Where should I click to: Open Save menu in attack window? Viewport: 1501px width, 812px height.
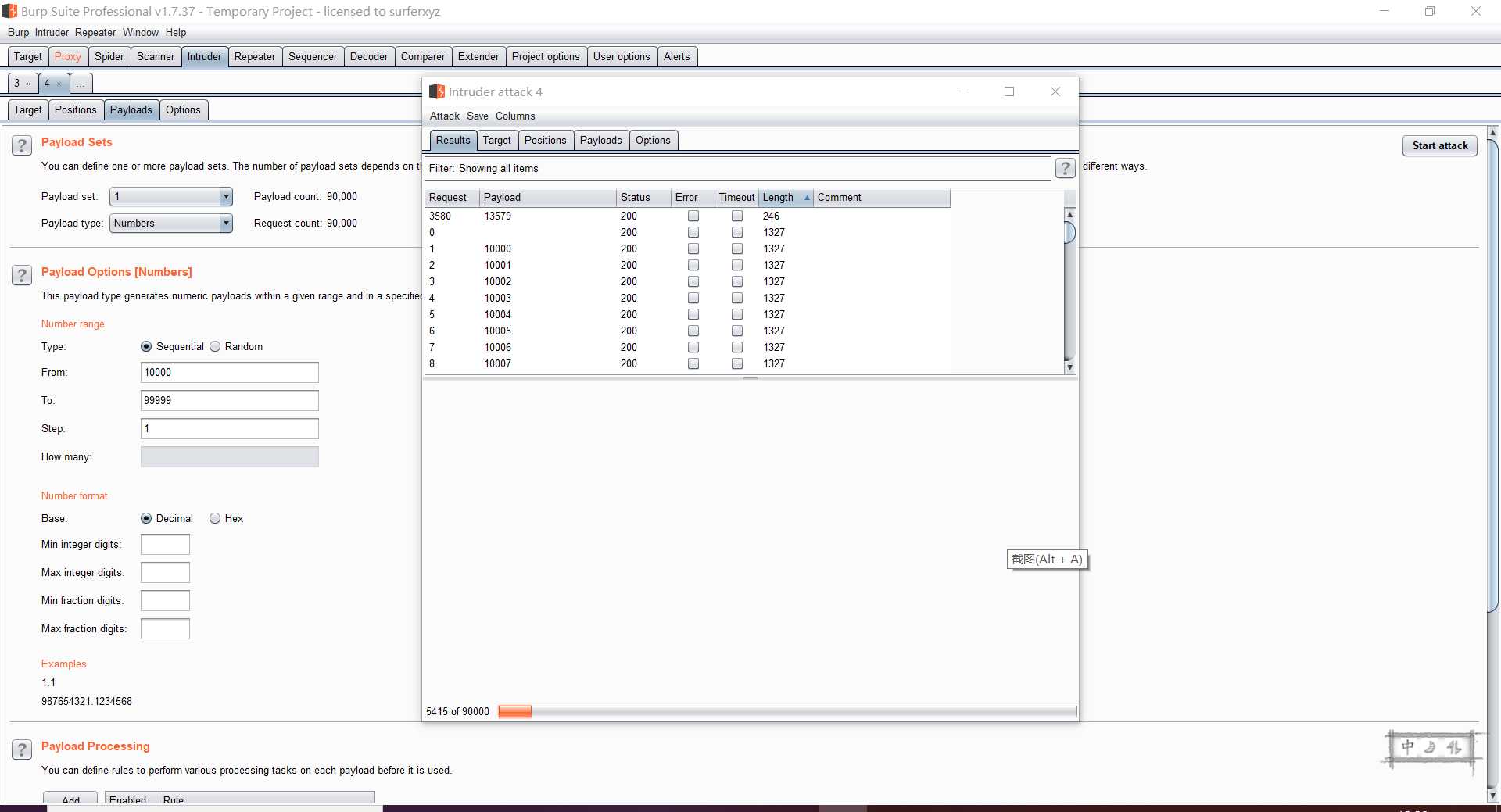[478, 116]
